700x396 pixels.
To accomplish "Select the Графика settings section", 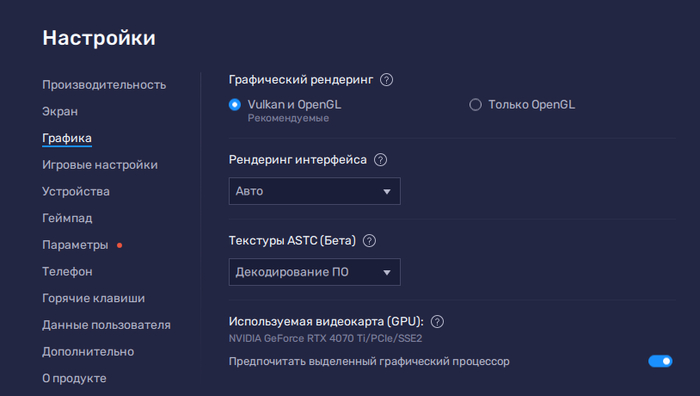I will click(67, 138).
